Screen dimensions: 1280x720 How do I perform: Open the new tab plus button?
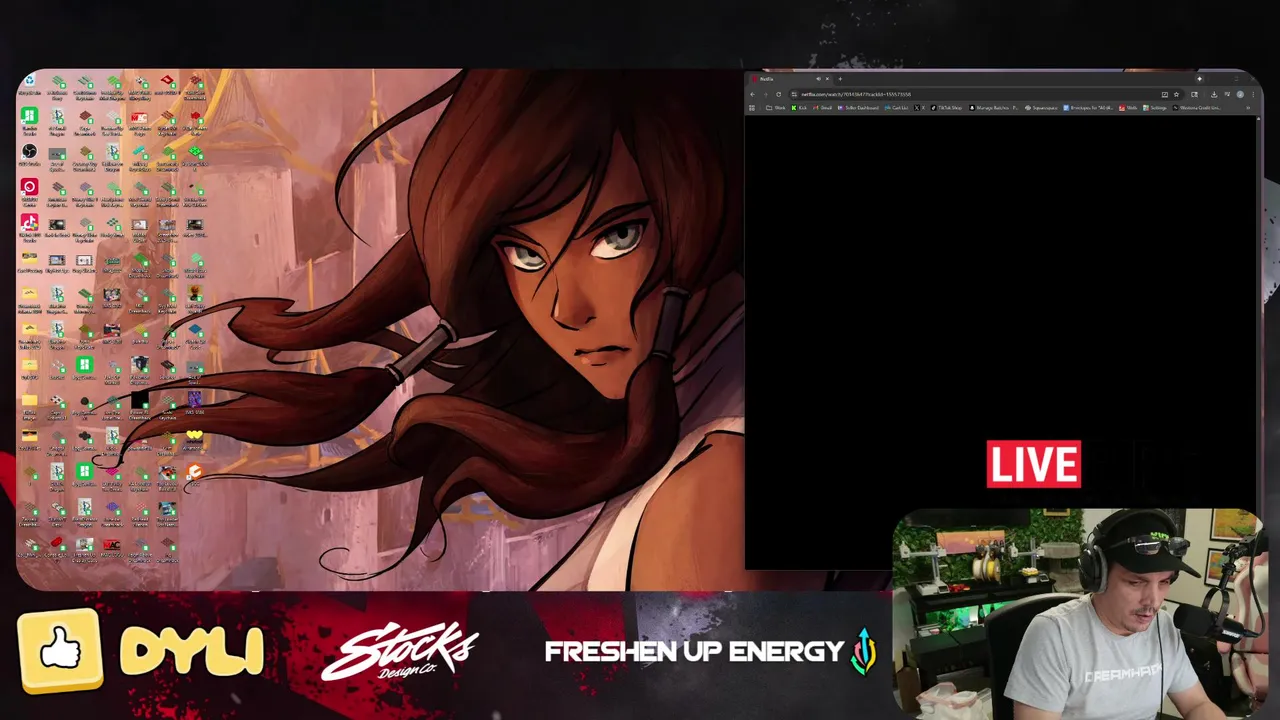point(840,79)
